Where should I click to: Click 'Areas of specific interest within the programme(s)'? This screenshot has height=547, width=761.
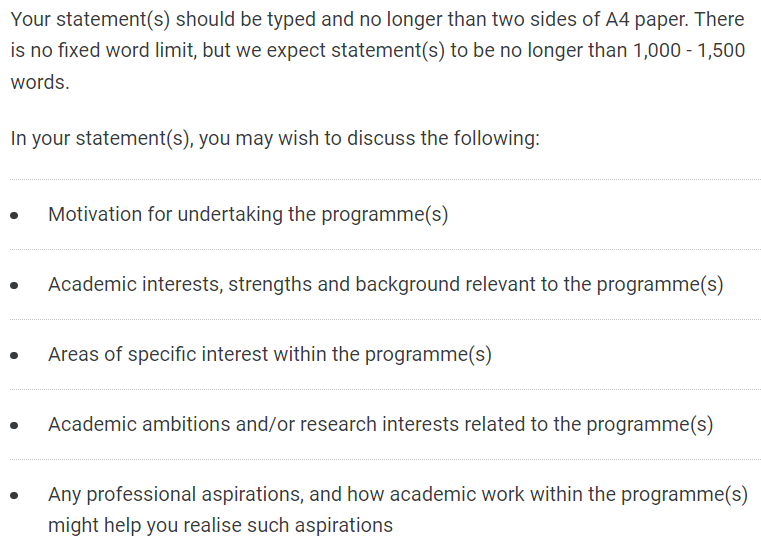[270, 354]
